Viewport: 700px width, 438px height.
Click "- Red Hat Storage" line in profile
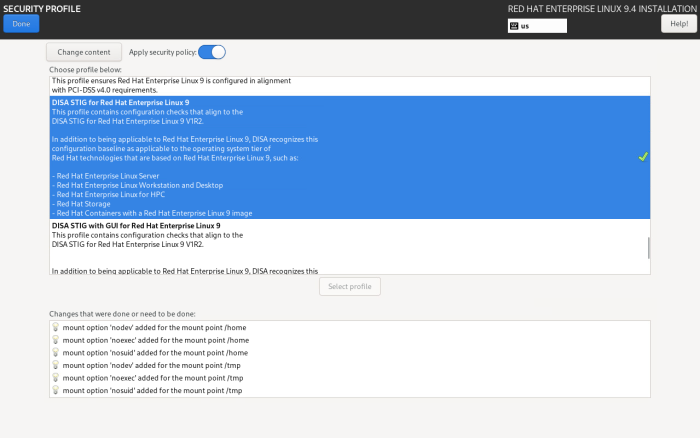point(81,204)
